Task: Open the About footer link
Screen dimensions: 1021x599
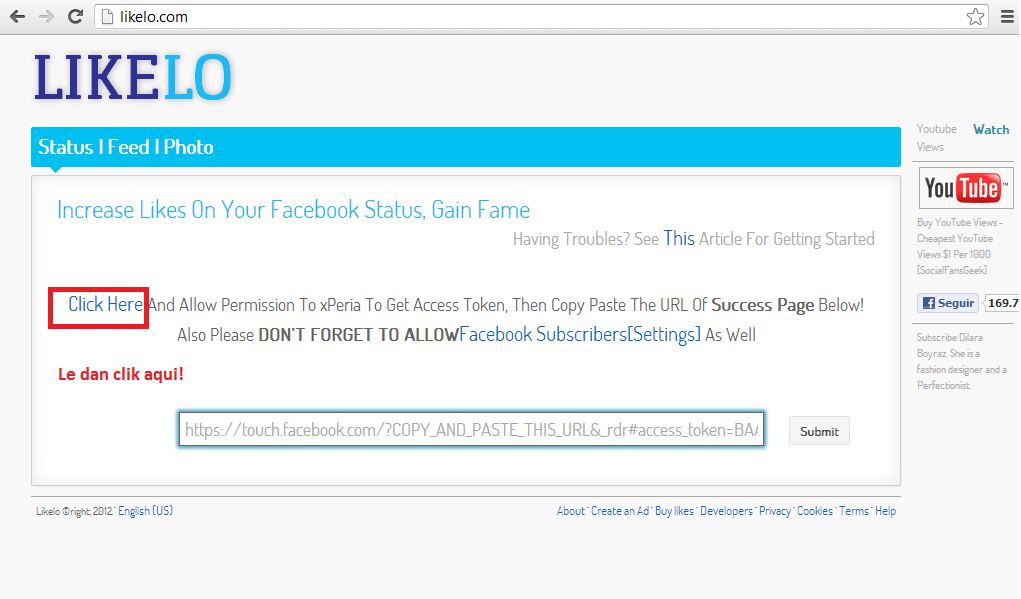Action: 570,511
